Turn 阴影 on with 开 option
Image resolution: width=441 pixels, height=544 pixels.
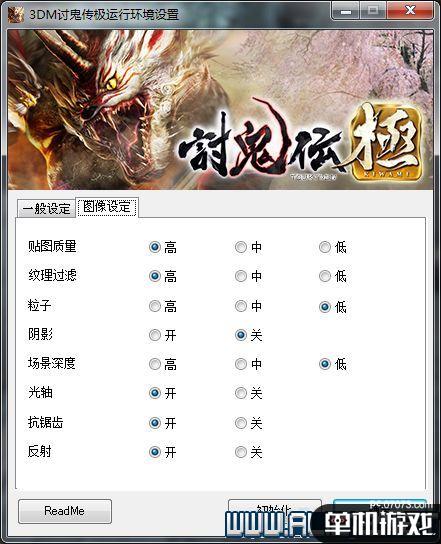[163, 335]
